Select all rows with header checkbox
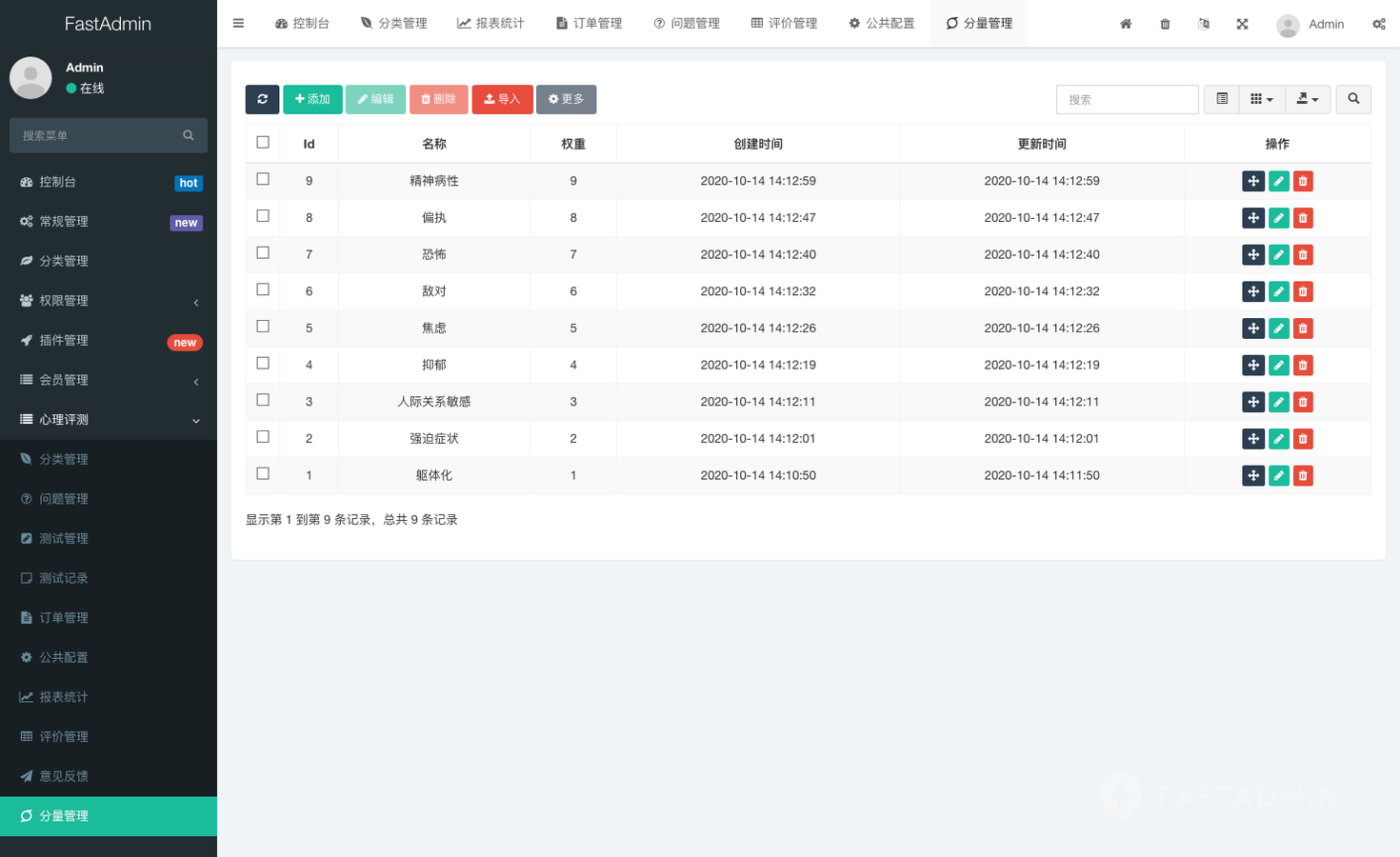This screenshot has width=1400, height=857. [263, 143]
